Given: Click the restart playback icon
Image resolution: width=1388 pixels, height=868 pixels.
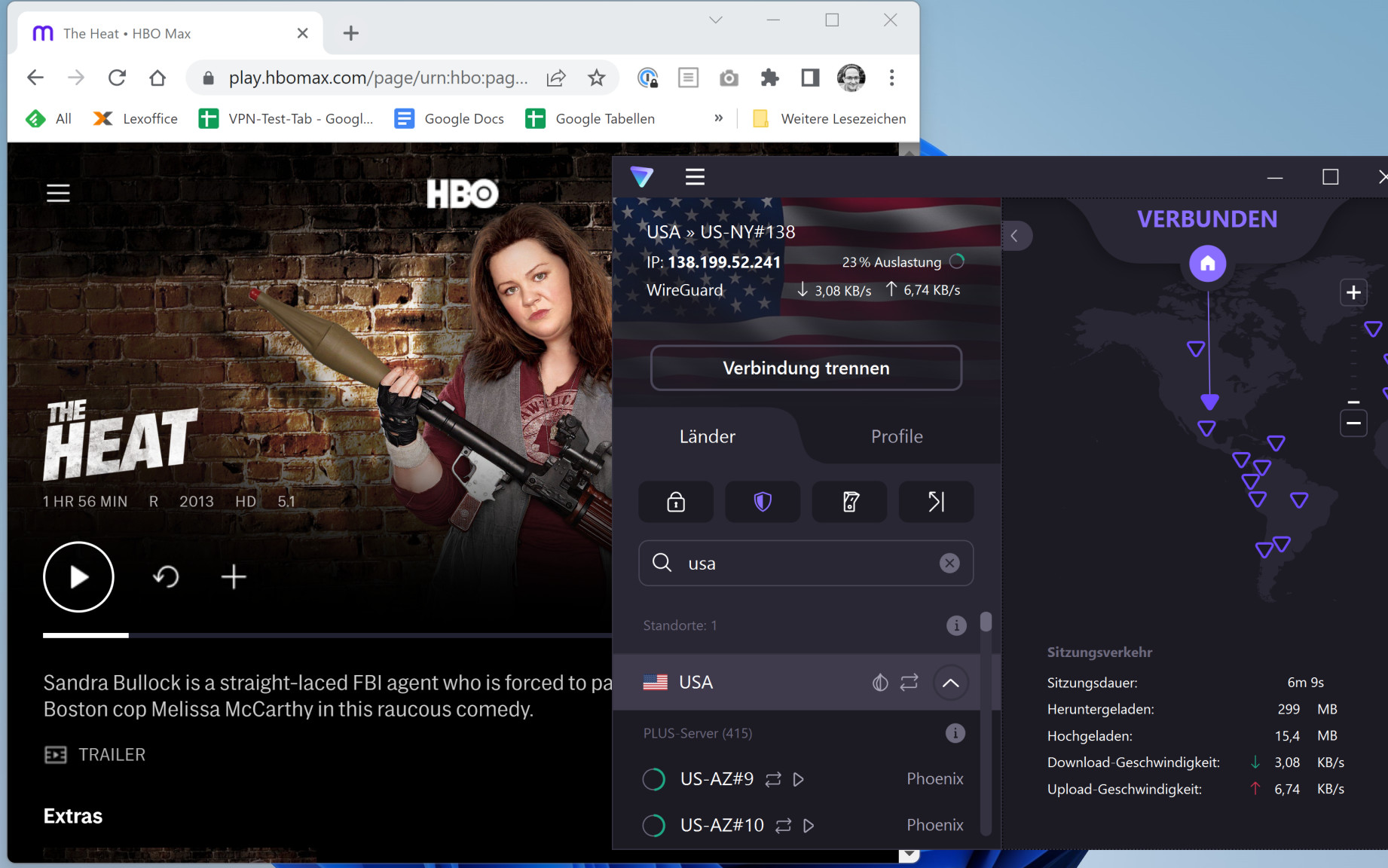Looking at the screenshot, I should (166, 577).
